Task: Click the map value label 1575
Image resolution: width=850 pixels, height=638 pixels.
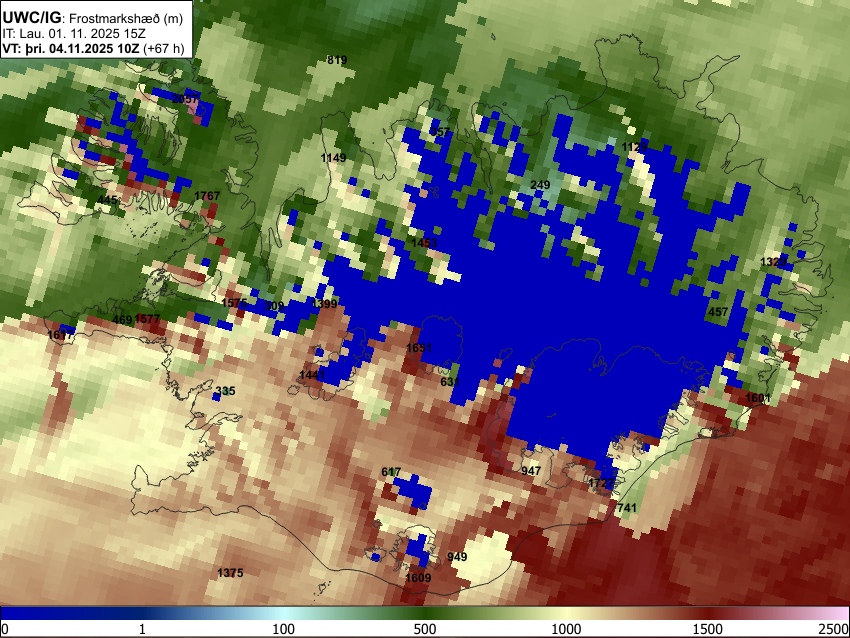Action: pyautogui.click(x=234, y=304)
